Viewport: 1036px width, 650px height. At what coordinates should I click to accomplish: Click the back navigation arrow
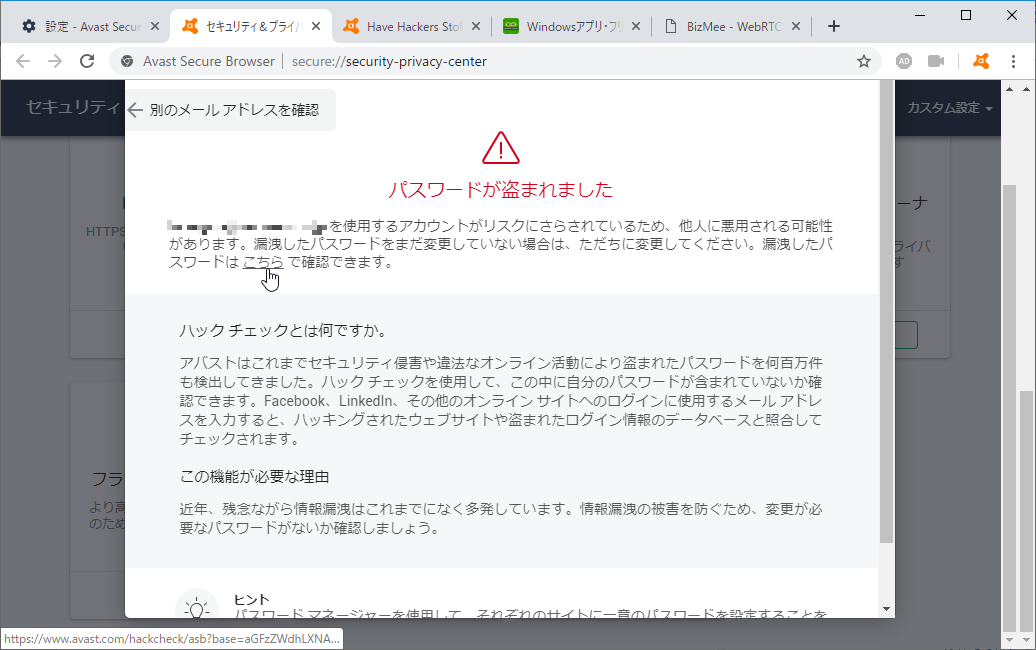pos(22,61)
